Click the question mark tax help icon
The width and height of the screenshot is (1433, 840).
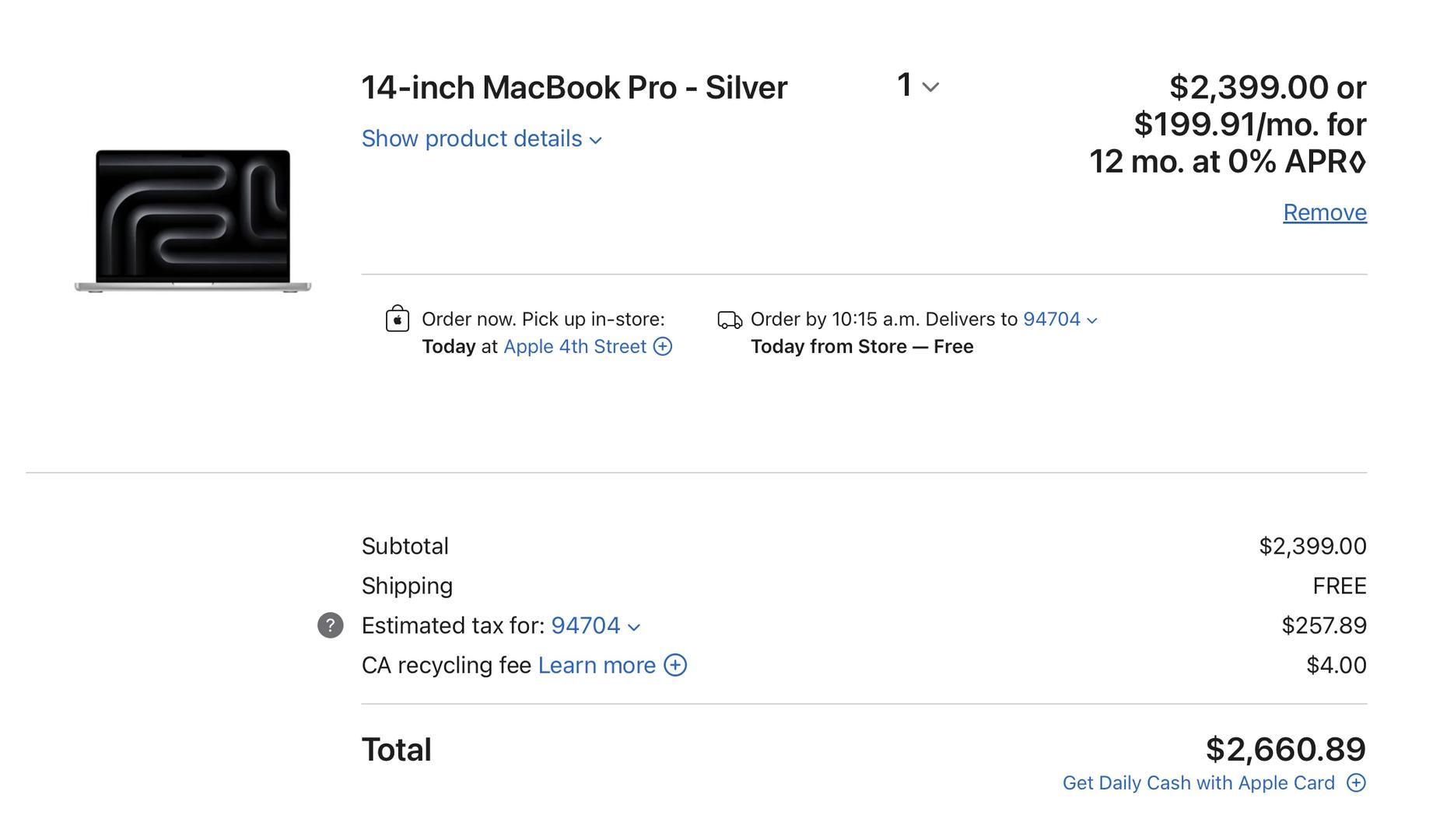pos(330,625)
